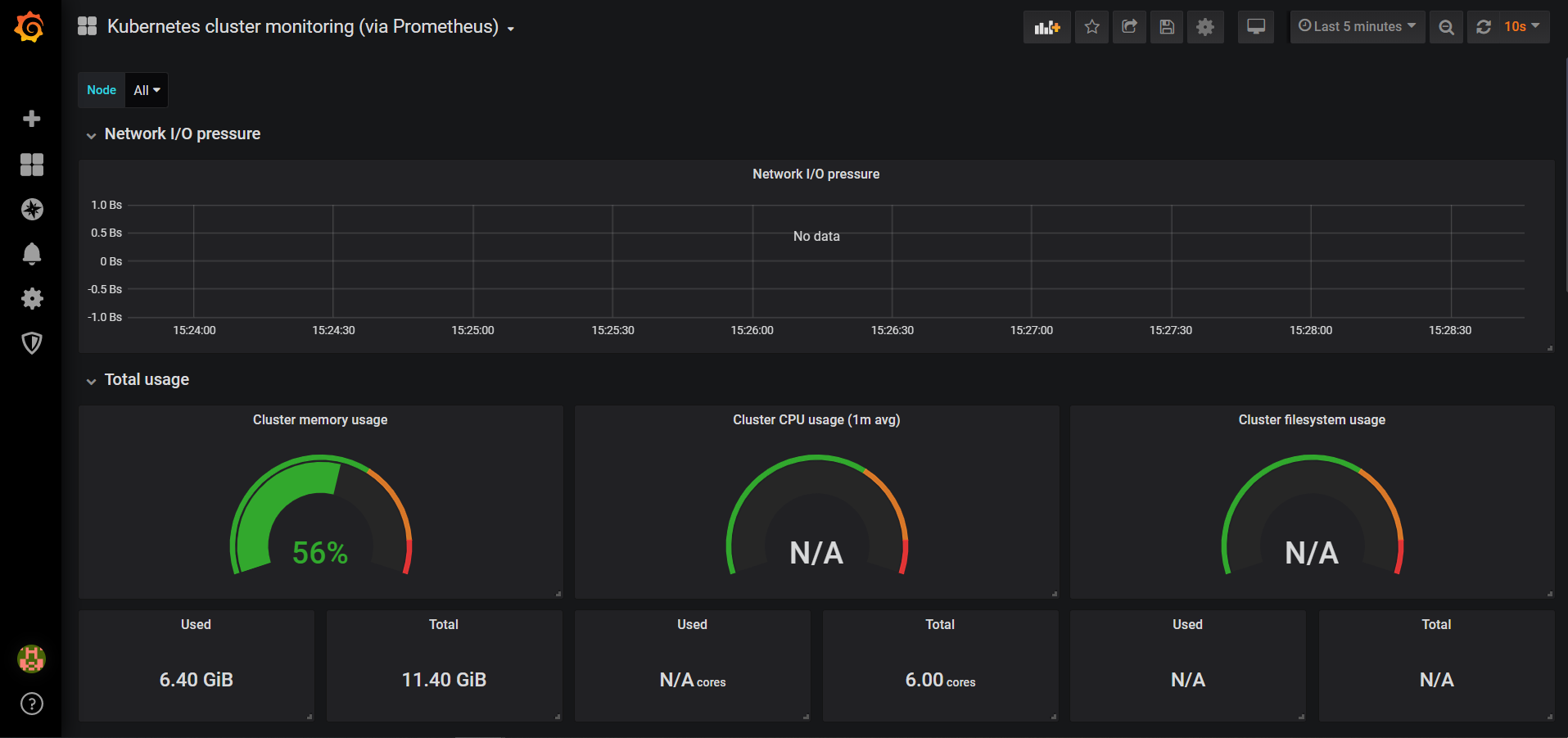Save the dashboard with disk icon
Image resolution: width=1568 pixels, height=738 pixels.
tap(1167, 27)
